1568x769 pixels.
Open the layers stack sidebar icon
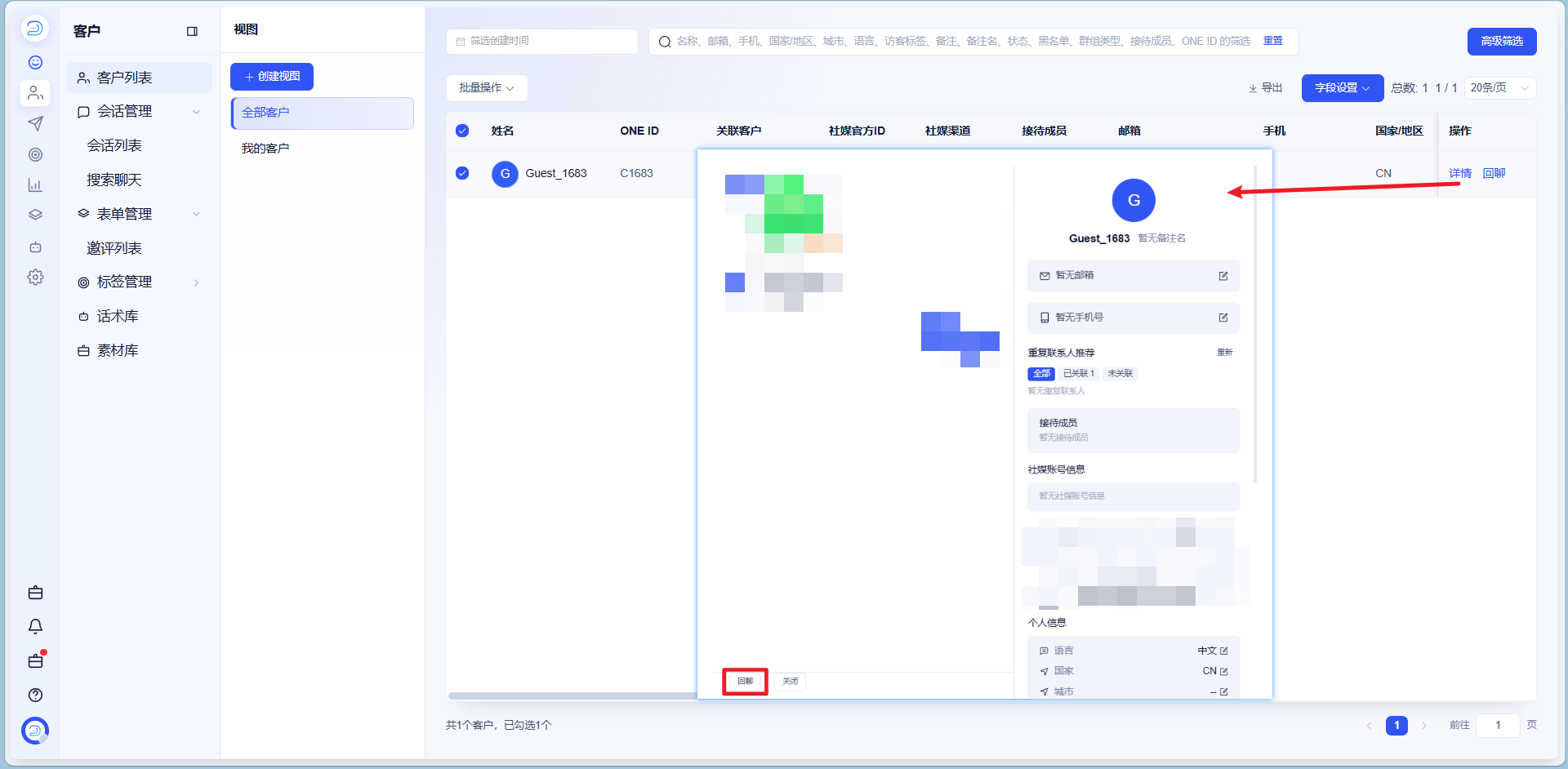(35, 215)
